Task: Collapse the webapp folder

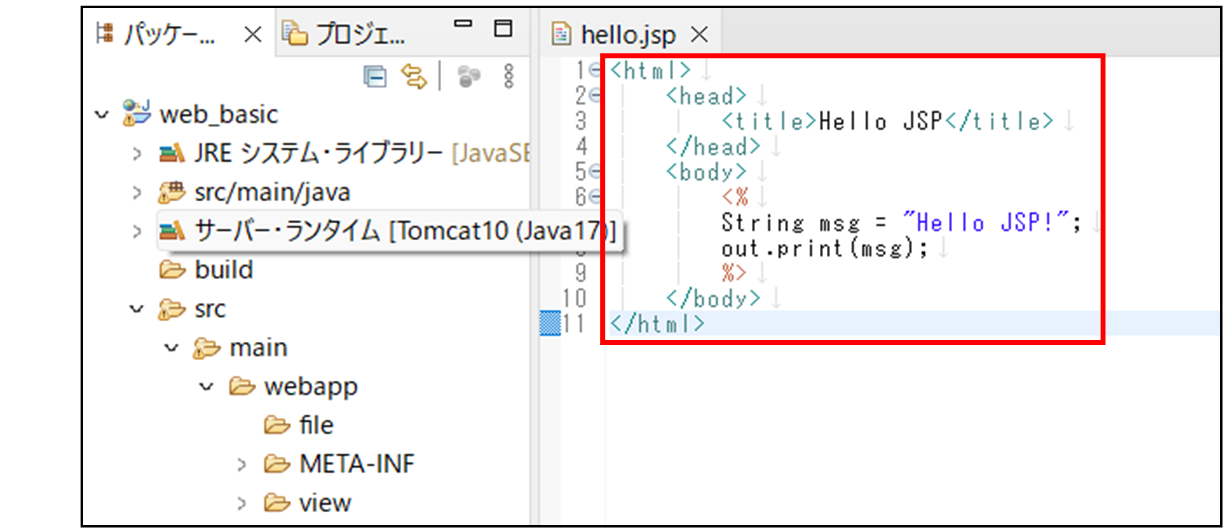Action: point(207,386)
